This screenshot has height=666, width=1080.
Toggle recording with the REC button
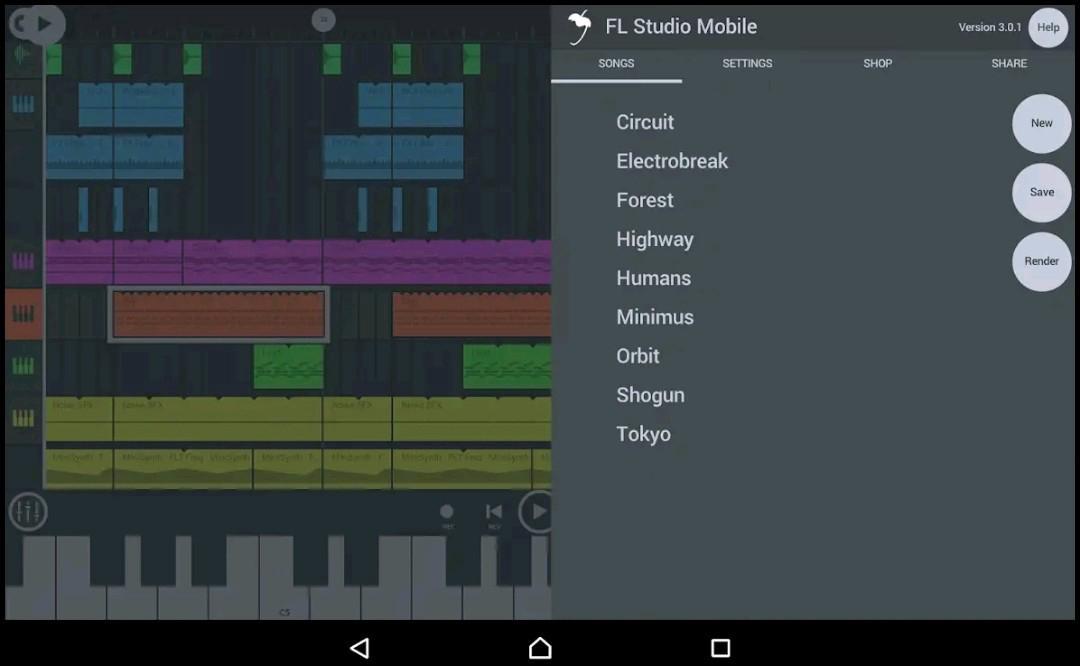tap(446, 511)
